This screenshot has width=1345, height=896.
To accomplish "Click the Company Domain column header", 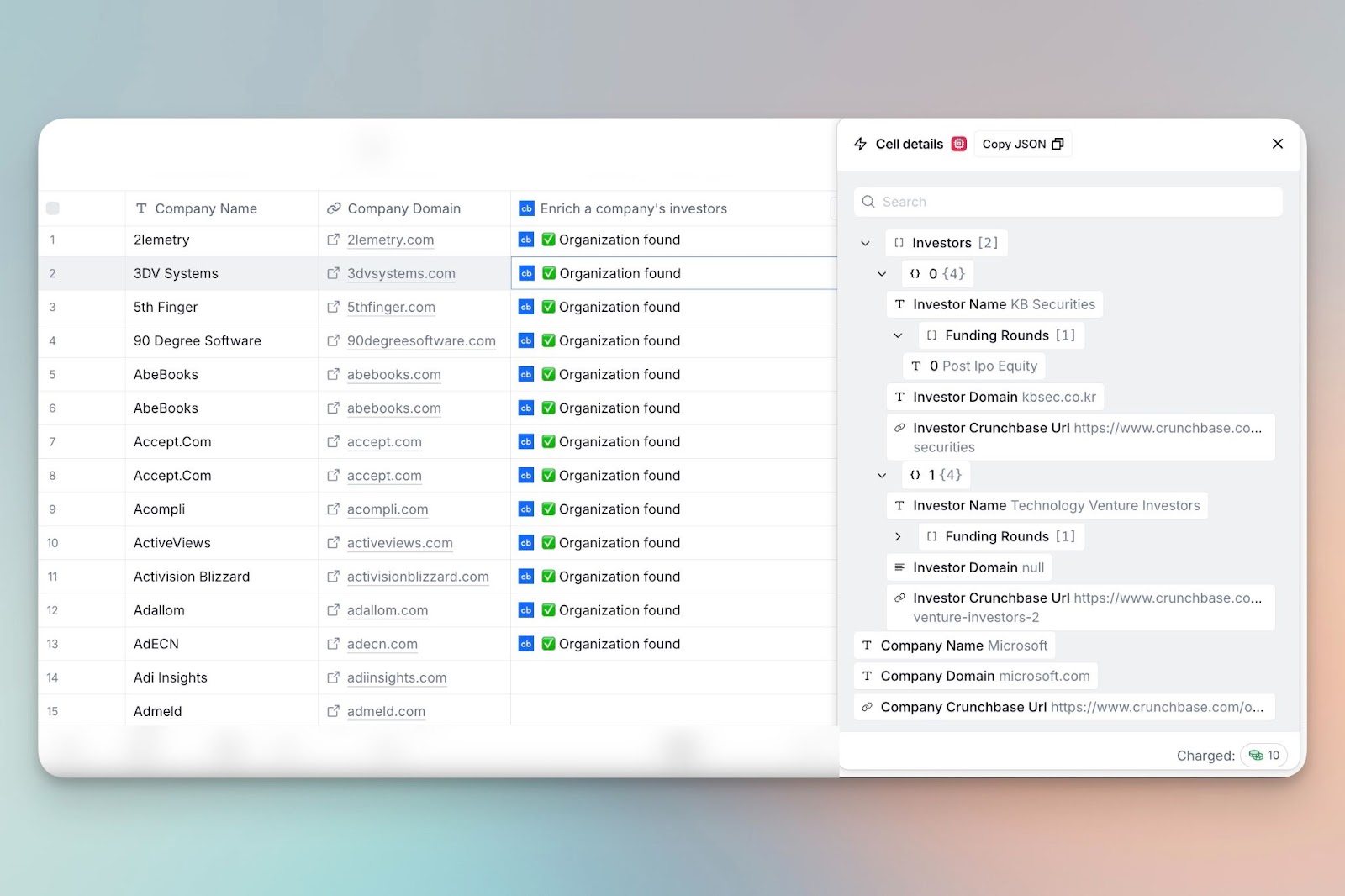I will [x=414, y=208].
